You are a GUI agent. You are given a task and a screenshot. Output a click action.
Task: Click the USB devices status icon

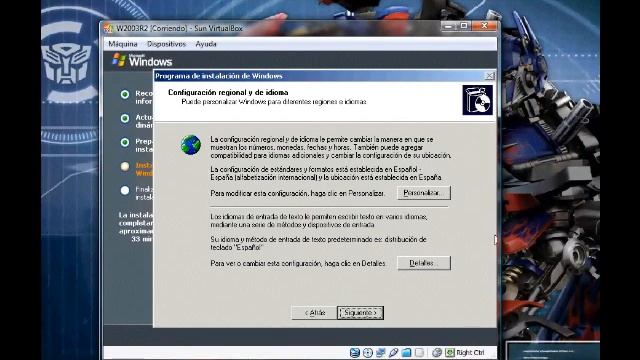393,353
